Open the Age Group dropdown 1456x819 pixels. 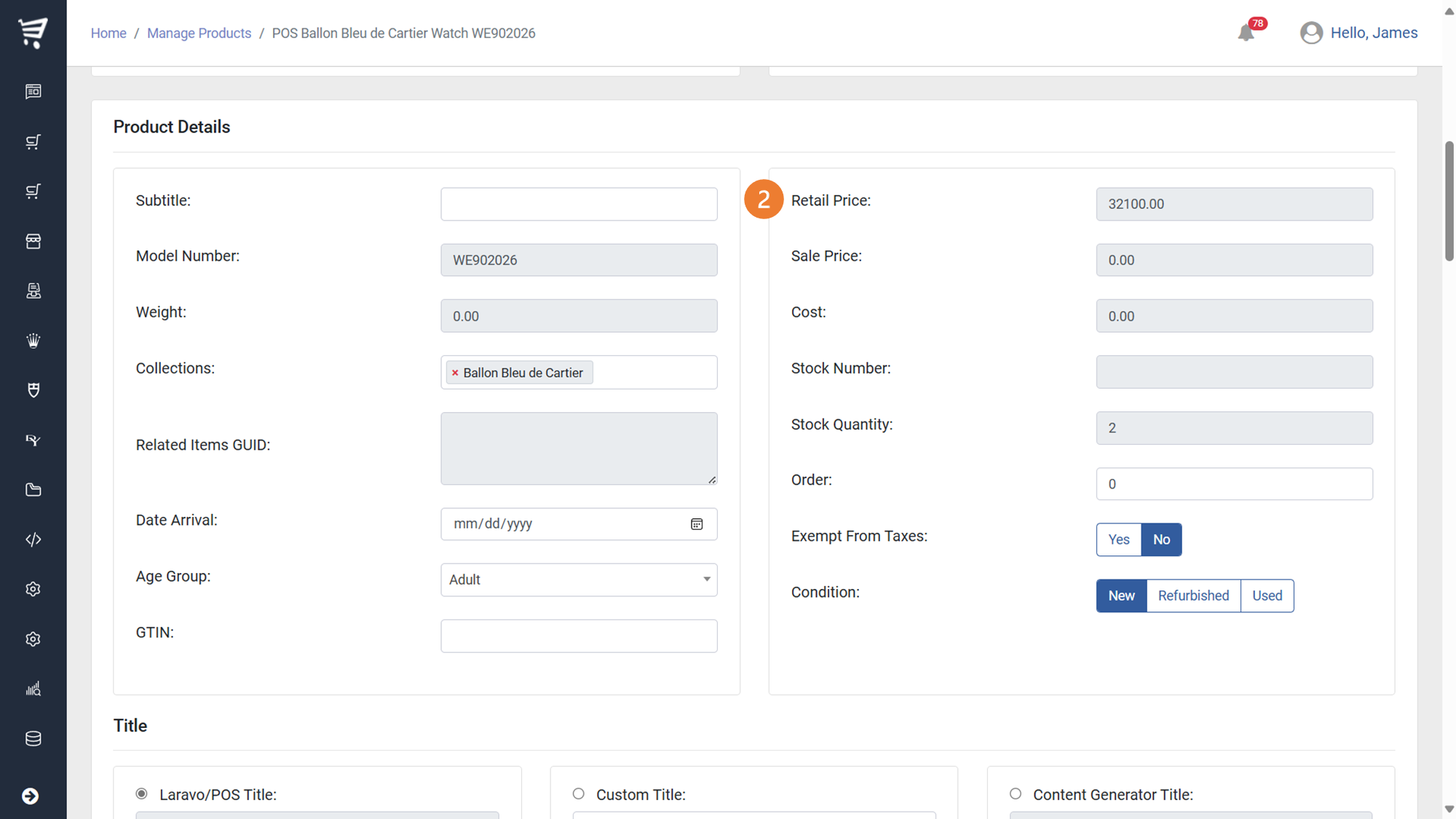click(x=578, y=579)
